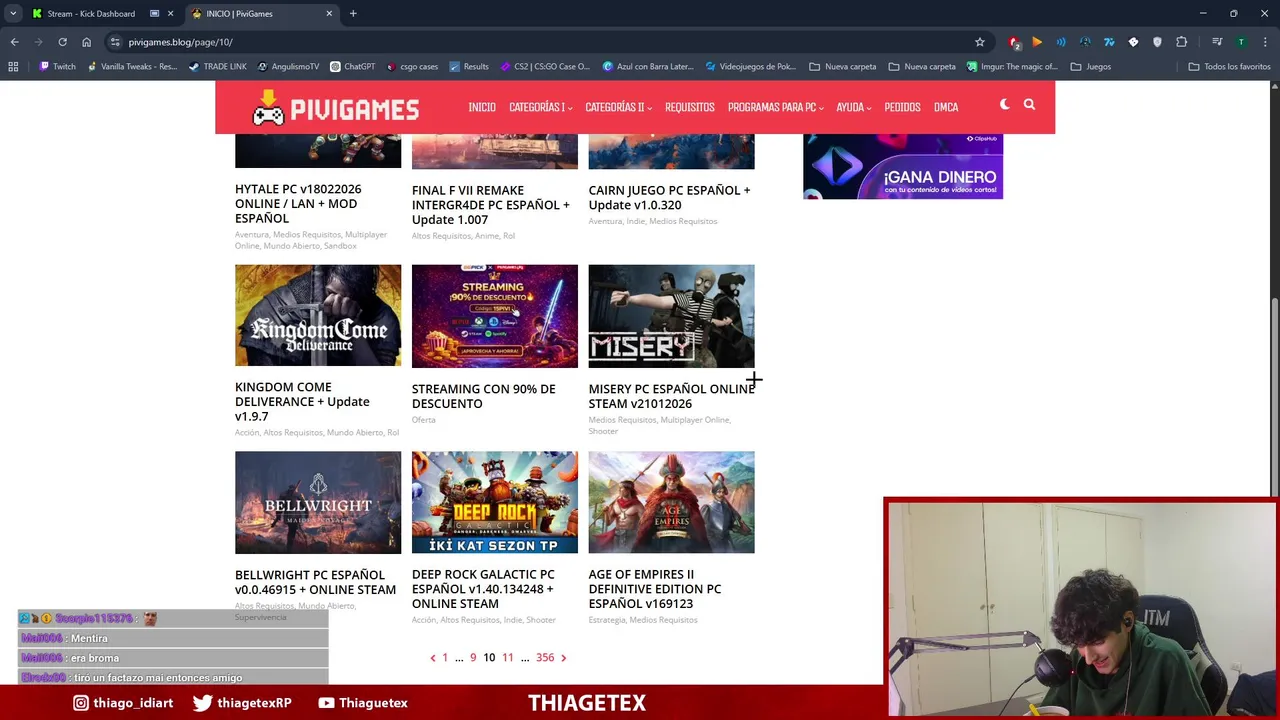The image size is (1280, 720).
Task: Expand the AYUDA dropdown menu
Action: (x=853, y=107)
